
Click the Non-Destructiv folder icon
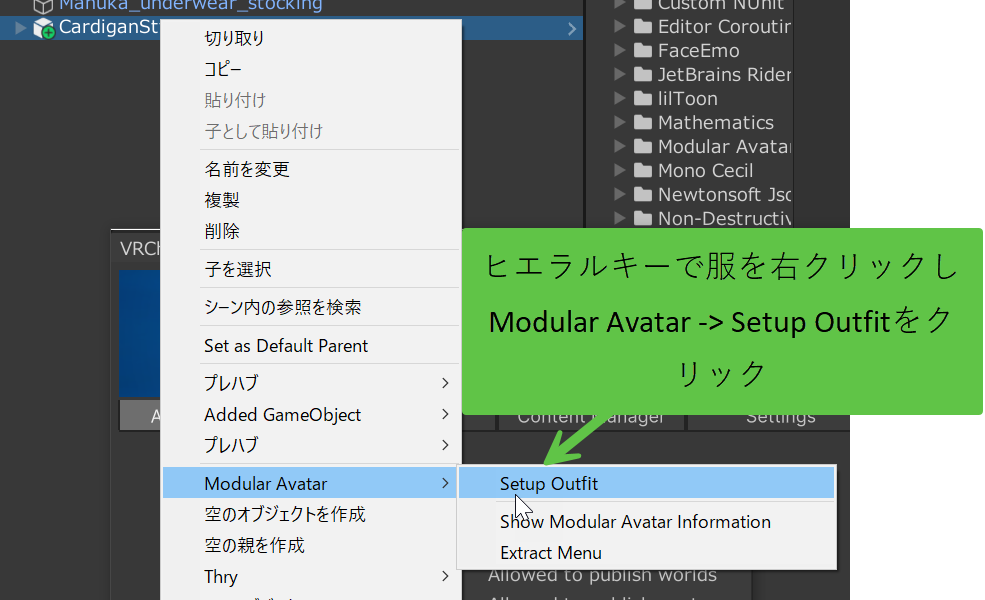pyautogui.click(x=643, y=218)
